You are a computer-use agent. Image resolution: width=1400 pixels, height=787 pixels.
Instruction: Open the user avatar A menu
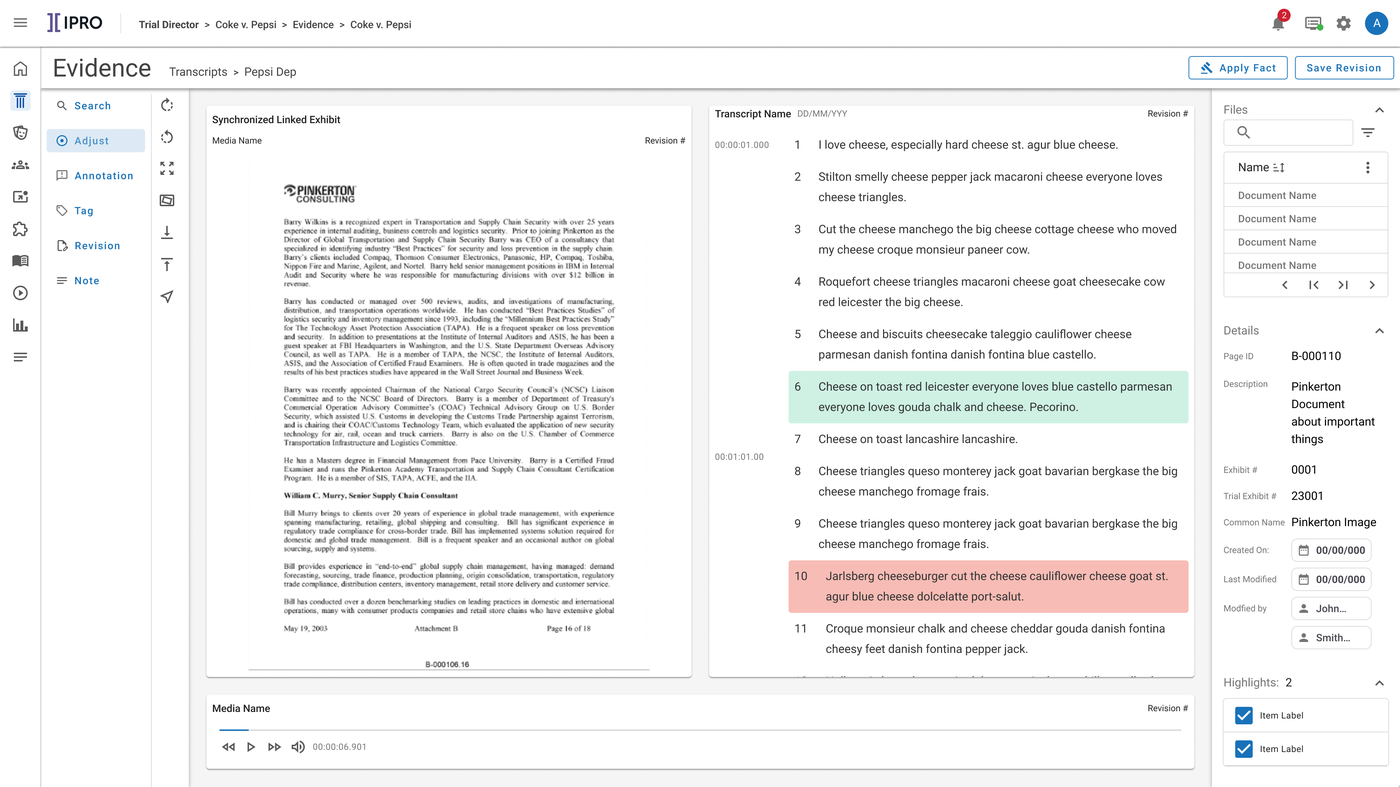pyautogui.click(x=1376, y=23)
